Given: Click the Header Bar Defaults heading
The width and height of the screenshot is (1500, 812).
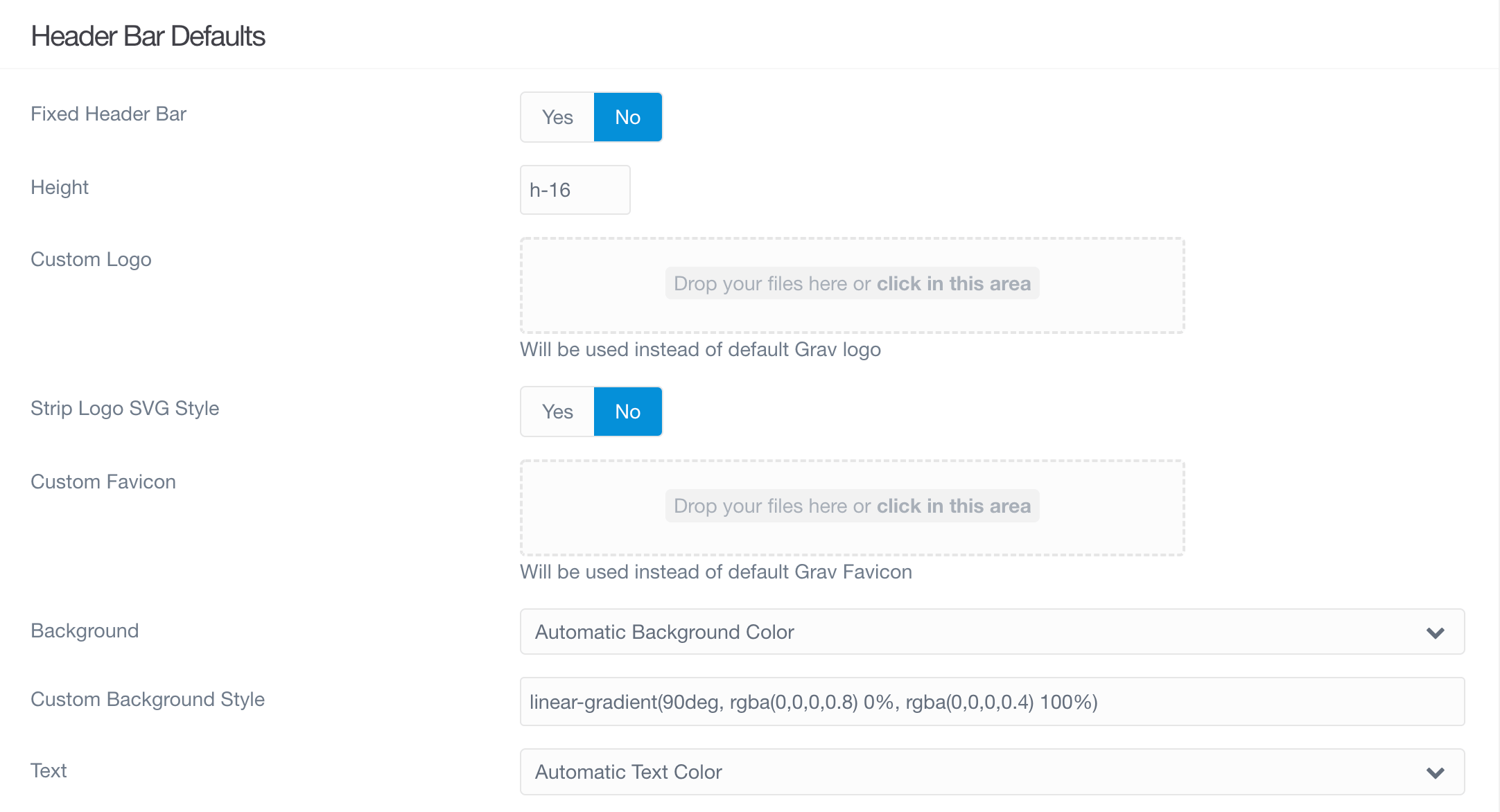Looking at the screenshot, I should click(148, 36).
